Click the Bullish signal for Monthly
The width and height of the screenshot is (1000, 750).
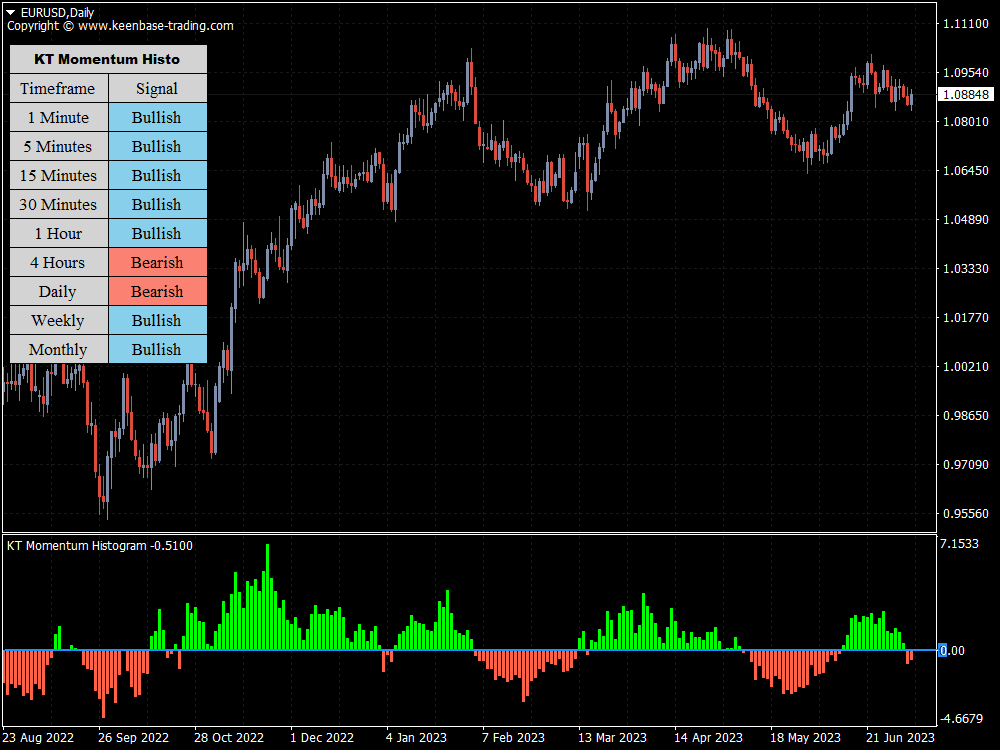157,349
